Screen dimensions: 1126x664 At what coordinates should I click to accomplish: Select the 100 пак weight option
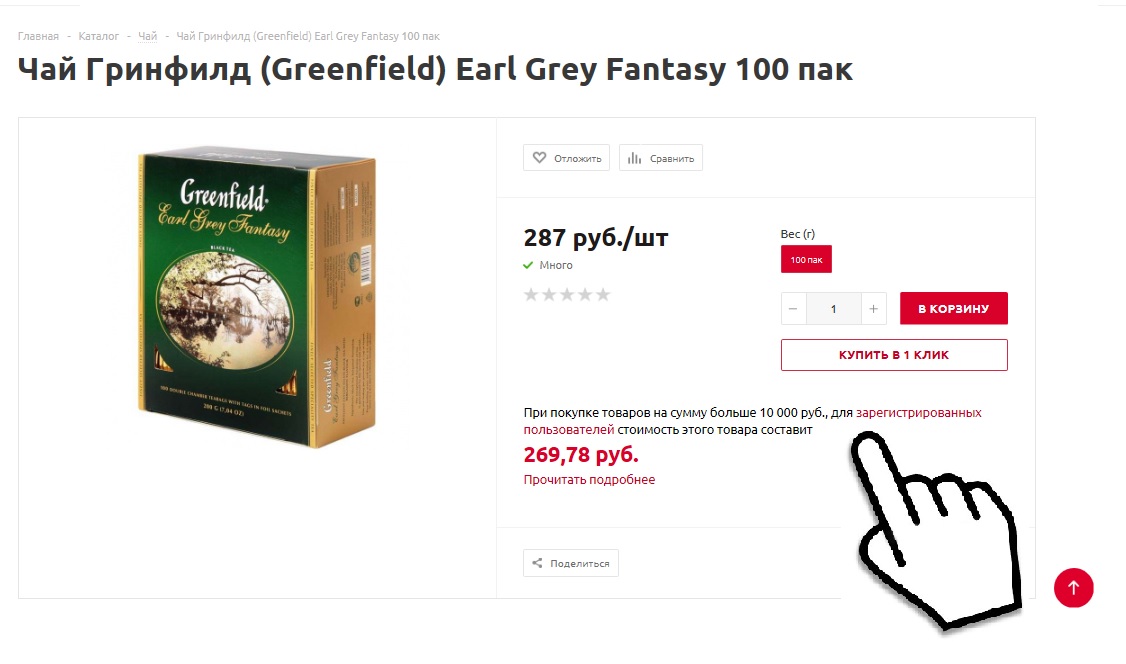806,260
